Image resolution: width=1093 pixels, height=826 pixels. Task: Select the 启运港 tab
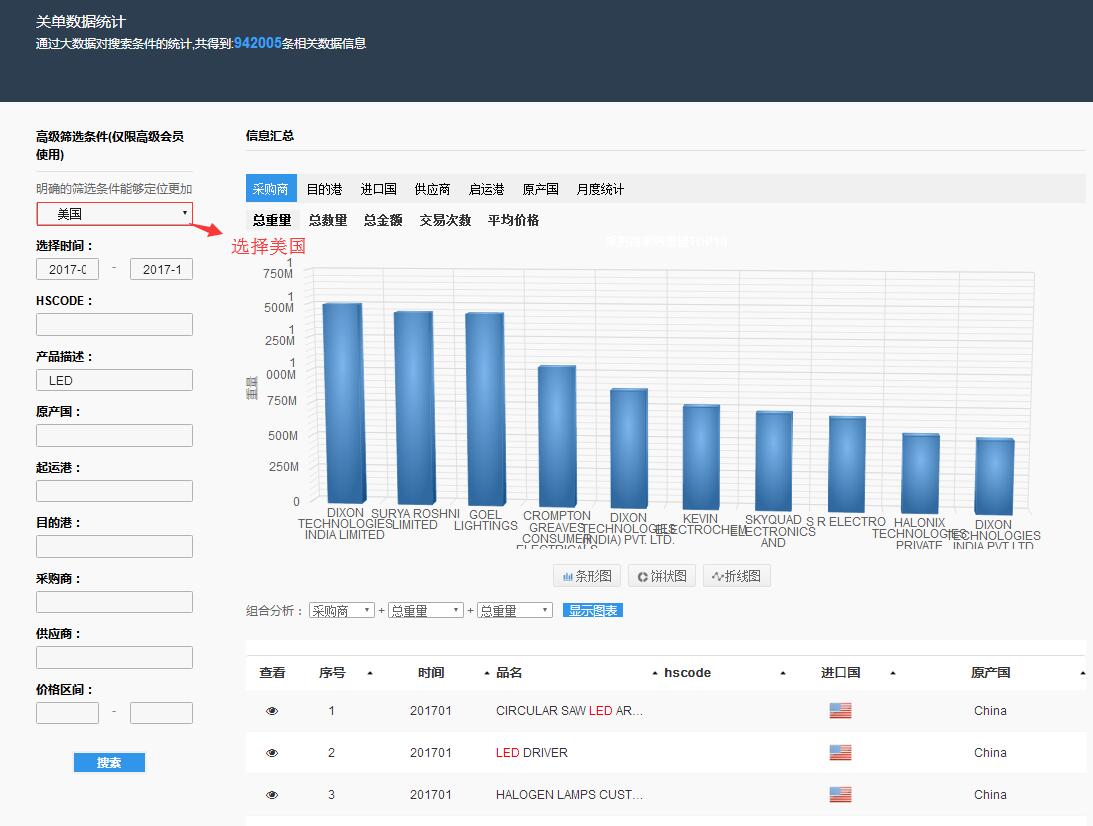(x=487, y=189)
